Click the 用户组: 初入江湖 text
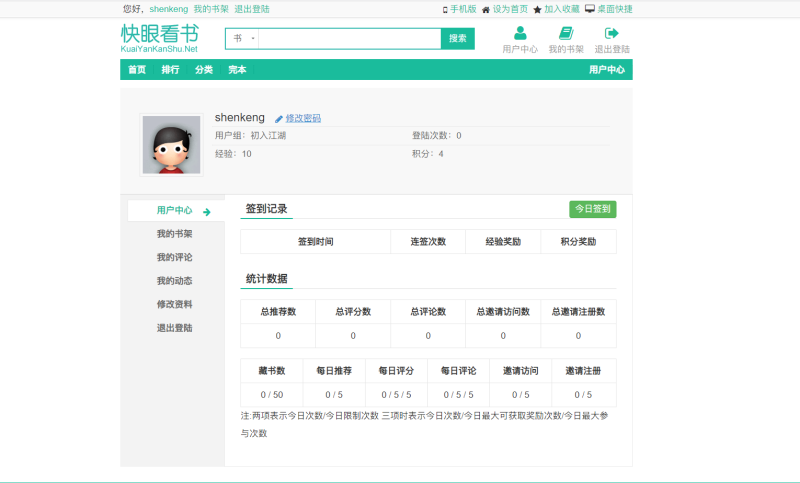 (250, 136)
